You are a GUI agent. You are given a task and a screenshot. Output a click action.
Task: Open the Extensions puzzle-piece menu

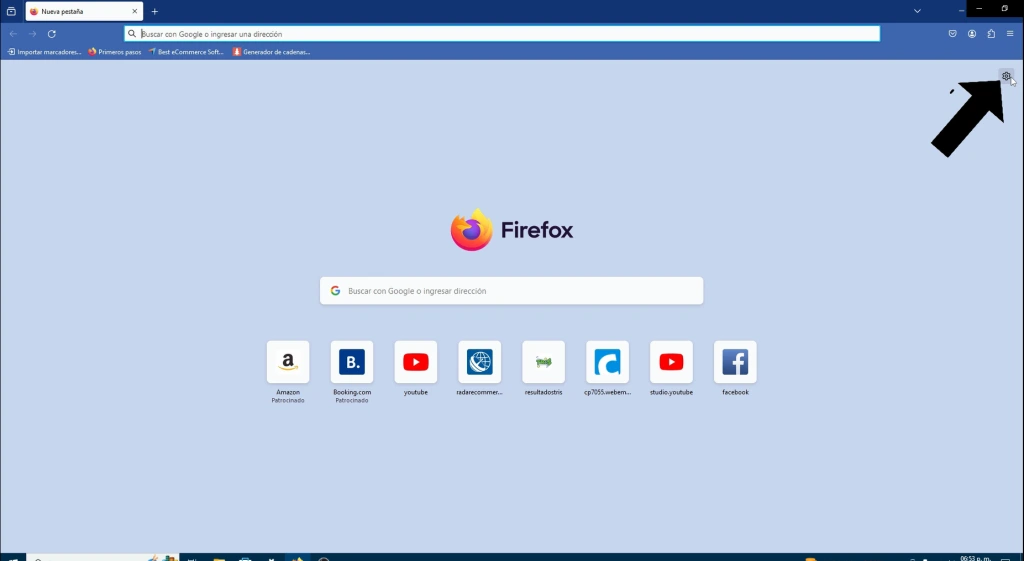[x=991, y=34]
